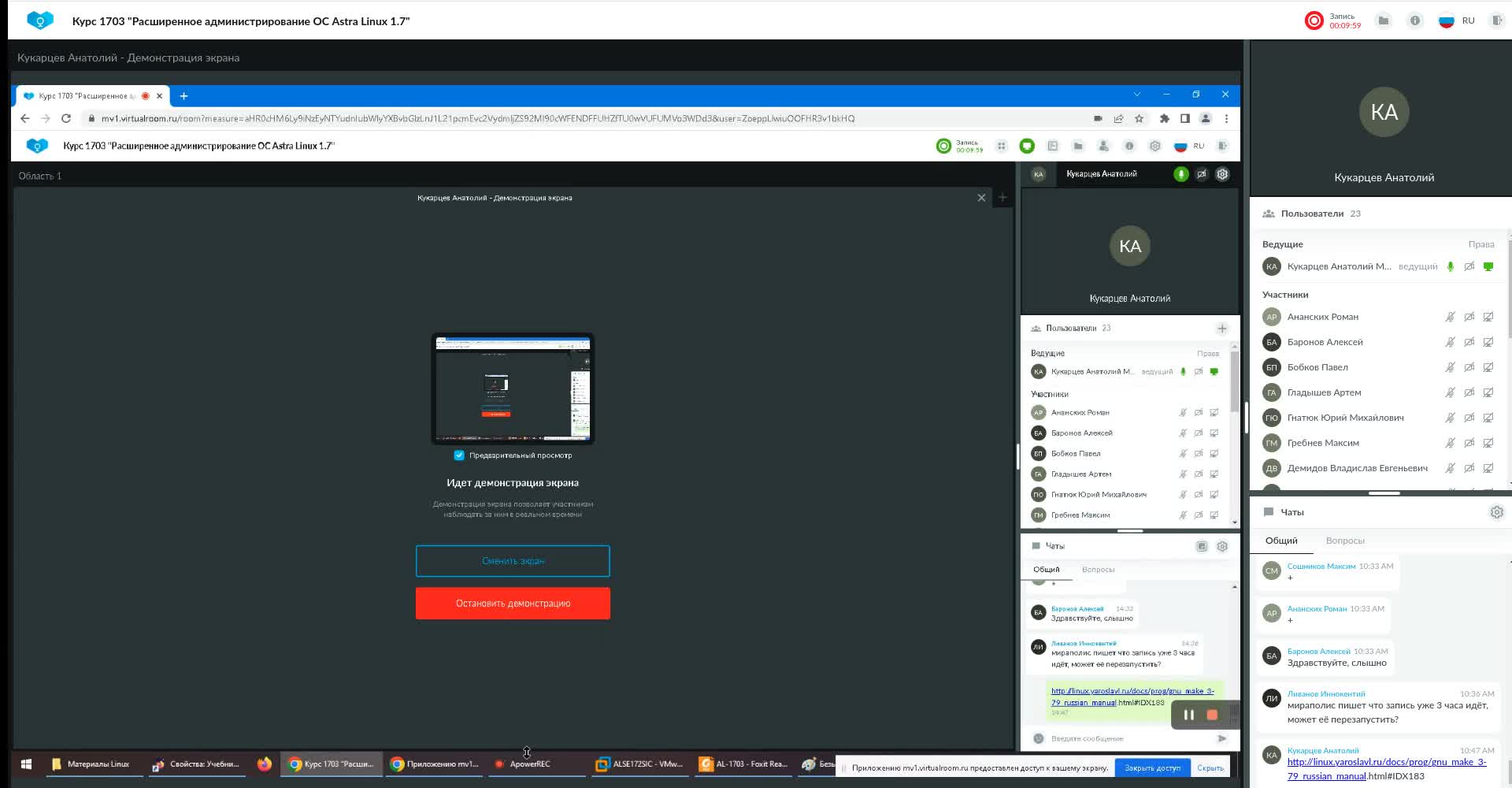Toggle screen sharing for Гребнев Максим in outer list

tap(1488, 443)
